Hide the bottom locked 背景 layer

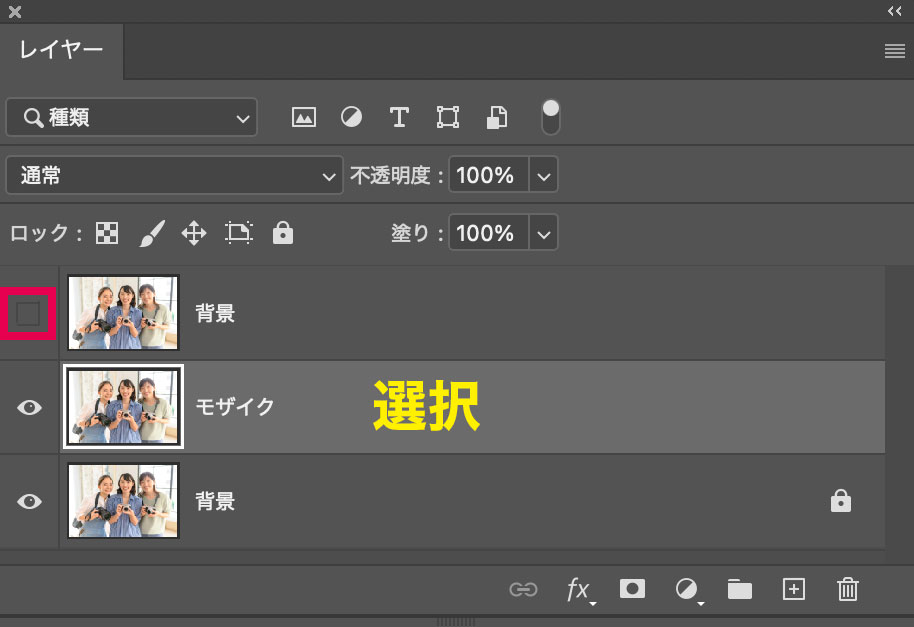pyautogui.click(x=29, y=501)
